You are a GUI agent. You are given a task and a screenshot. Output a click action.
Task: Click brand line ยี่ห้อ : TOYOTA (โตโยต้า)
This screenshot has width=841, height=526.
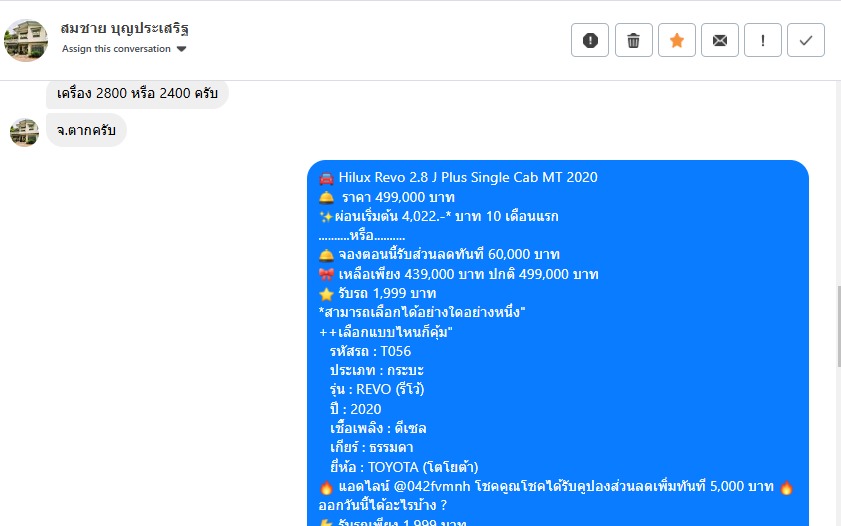404,467
